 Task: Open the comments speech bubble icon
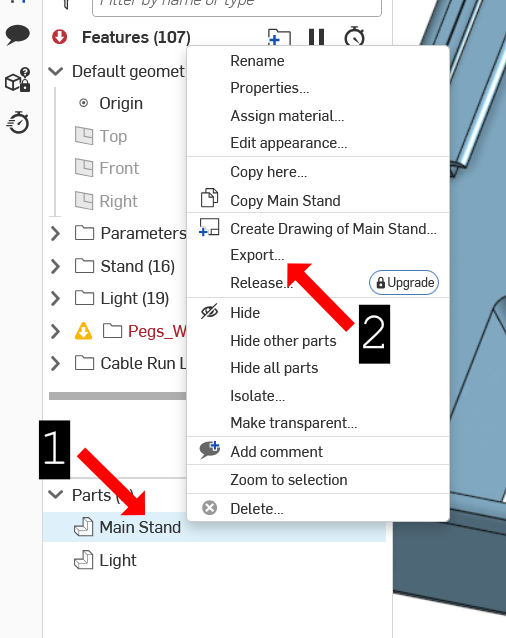tap(17, 35)
